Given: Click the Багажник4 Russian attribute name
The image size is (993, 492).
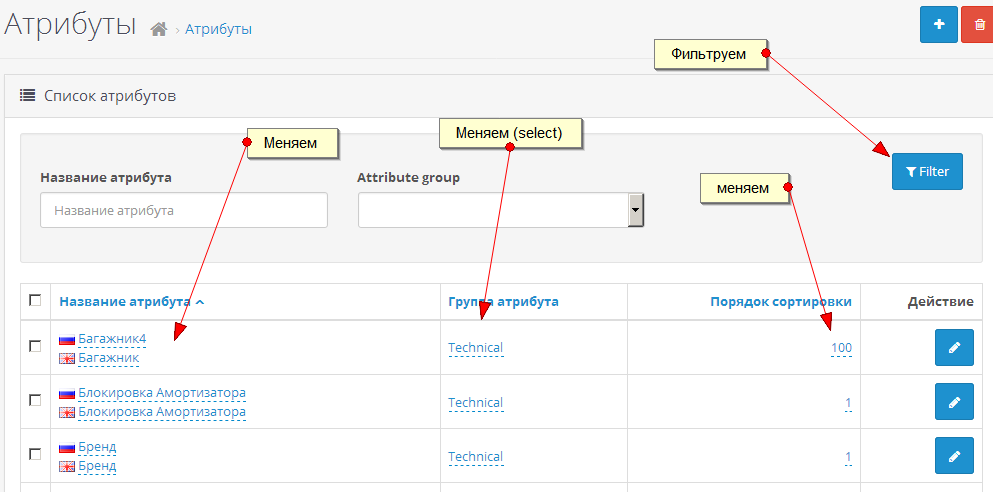Looking at the screenshot, I should tap(112, 339).
